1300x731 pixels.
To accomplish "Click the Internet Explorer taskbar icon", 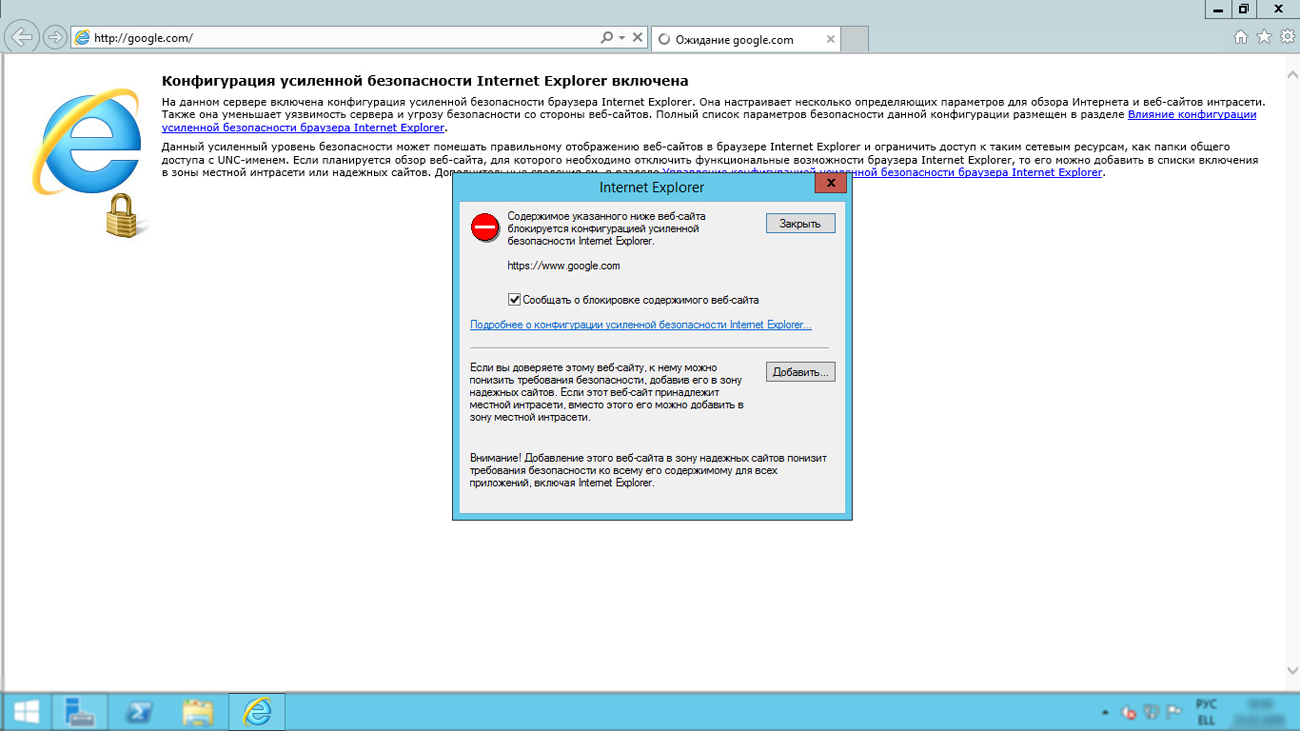I will click(x=257, y=712).
